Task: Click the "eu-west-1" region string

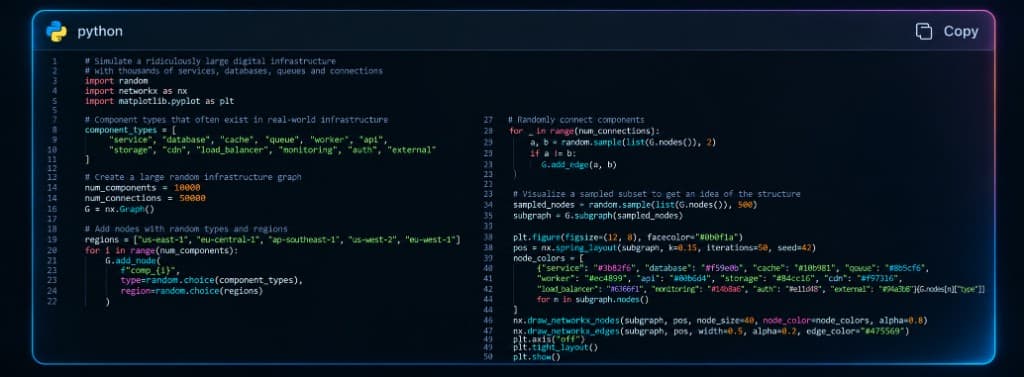Action: click(431, 240)
